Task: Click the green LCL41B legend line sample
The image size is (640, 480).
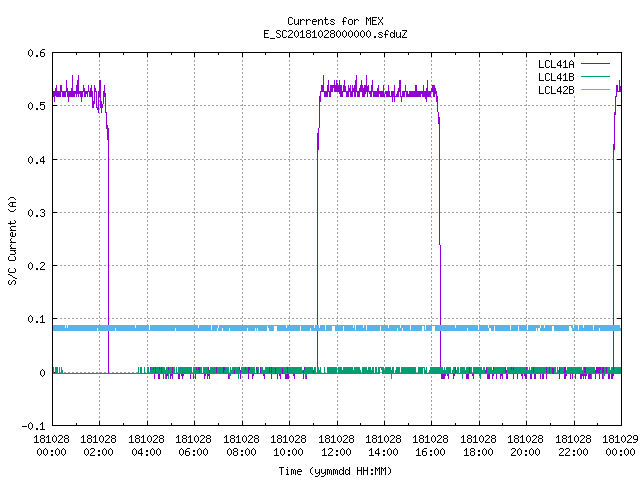Action: (x=595, y=76)
